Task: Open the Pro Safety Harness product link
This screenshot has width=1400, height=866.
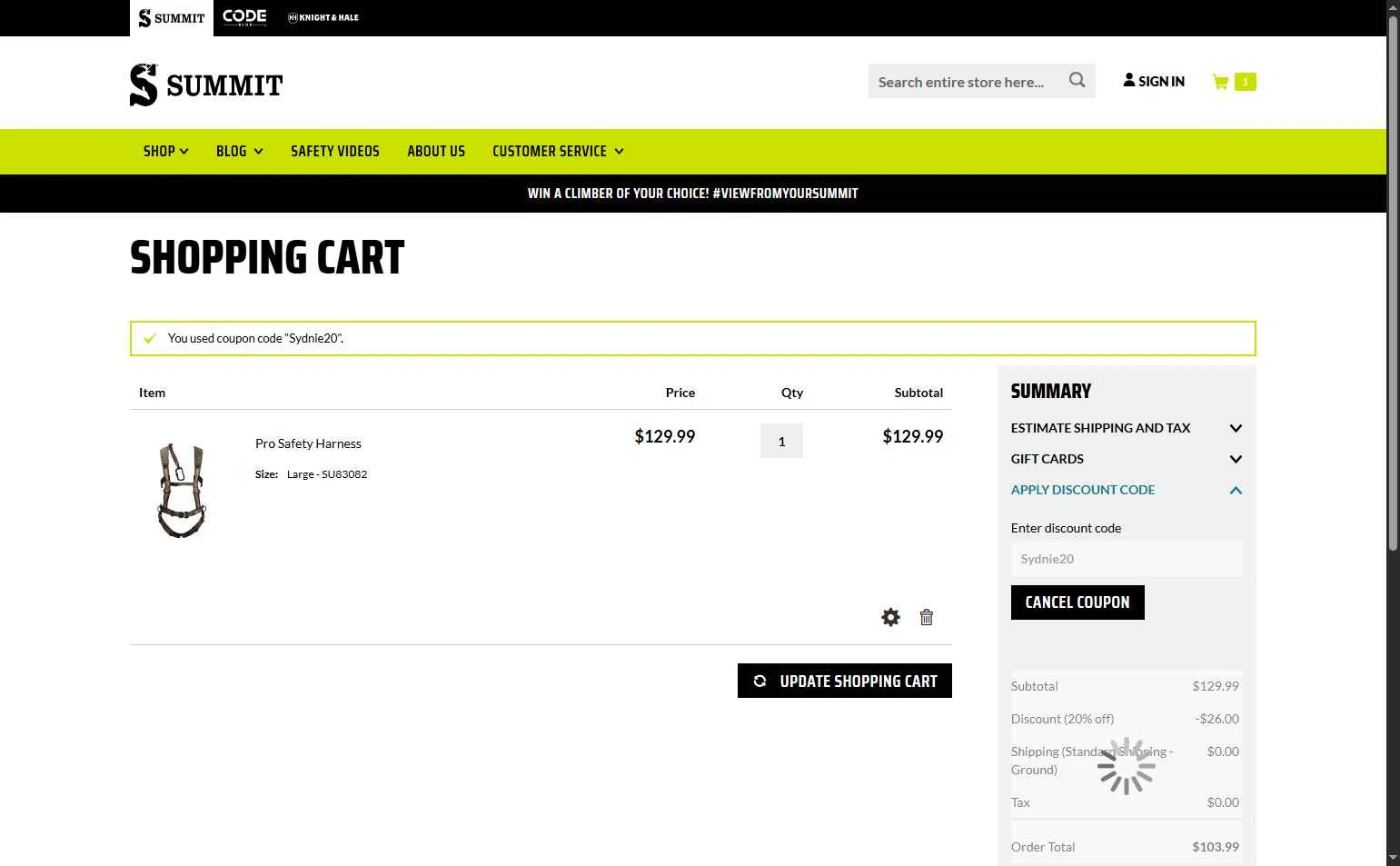Action: (x=308, y=443)
